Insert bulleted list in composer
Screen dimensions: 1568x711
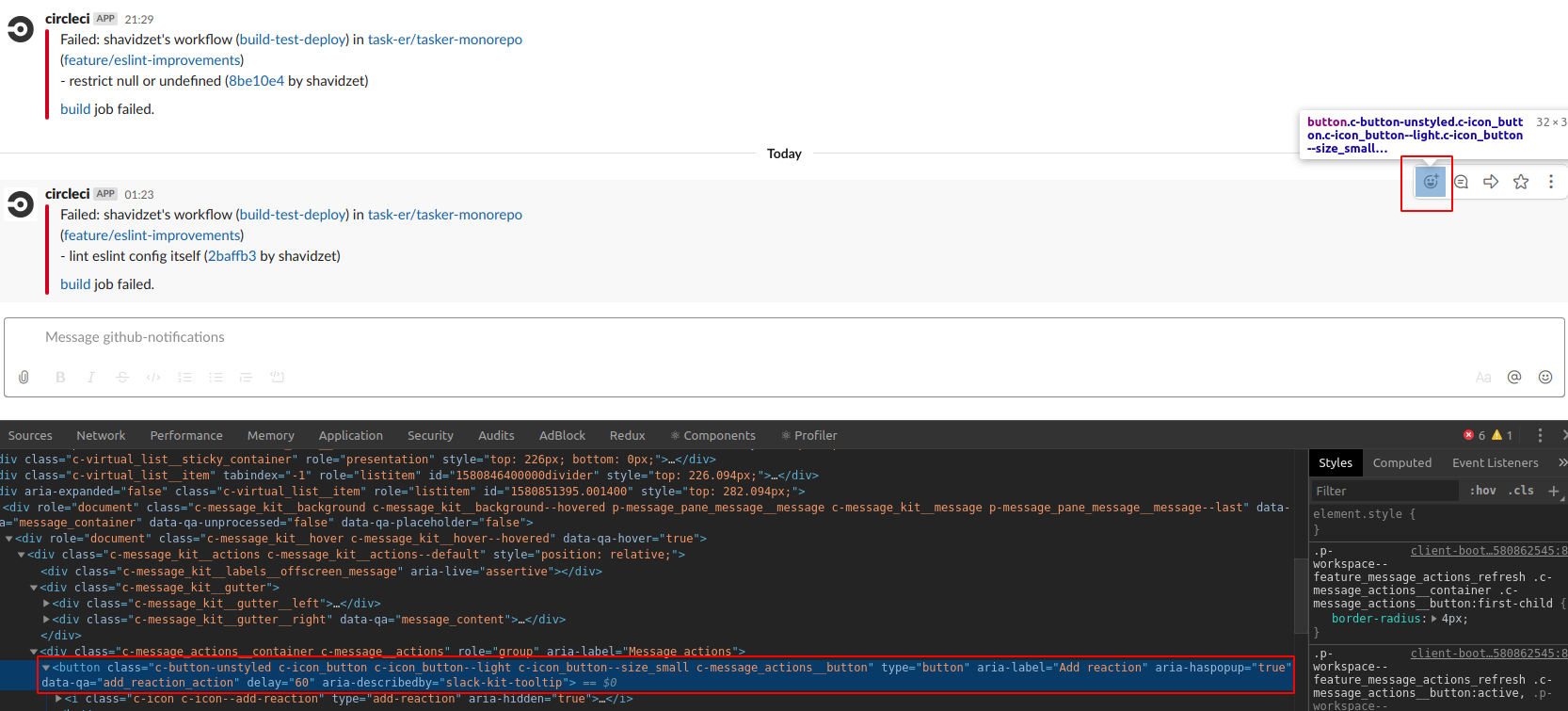pyautogui.click(x=216, y=377)
